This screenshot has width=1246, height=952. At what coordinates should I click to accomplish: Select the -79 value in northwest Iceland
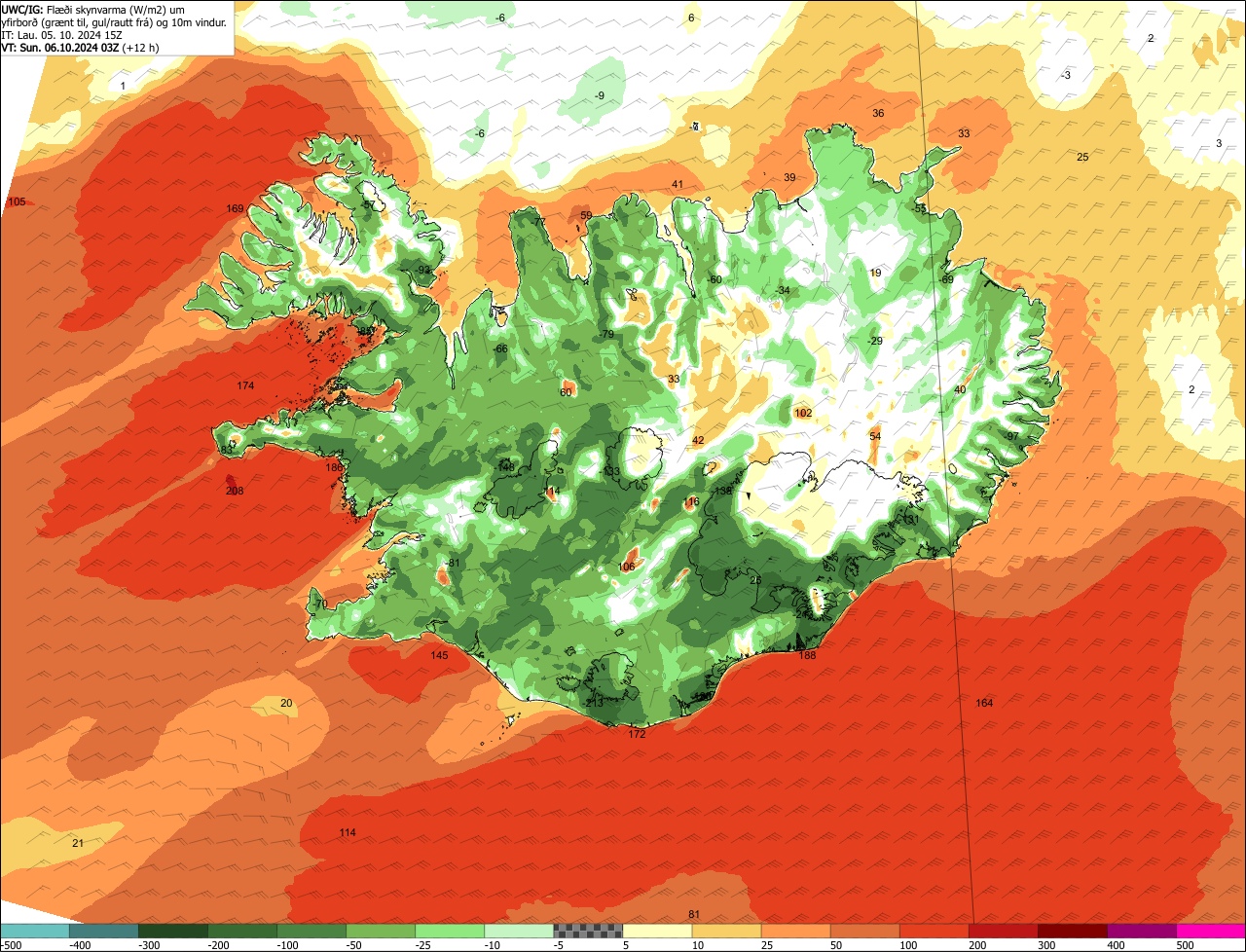click(x=606, y=335)
